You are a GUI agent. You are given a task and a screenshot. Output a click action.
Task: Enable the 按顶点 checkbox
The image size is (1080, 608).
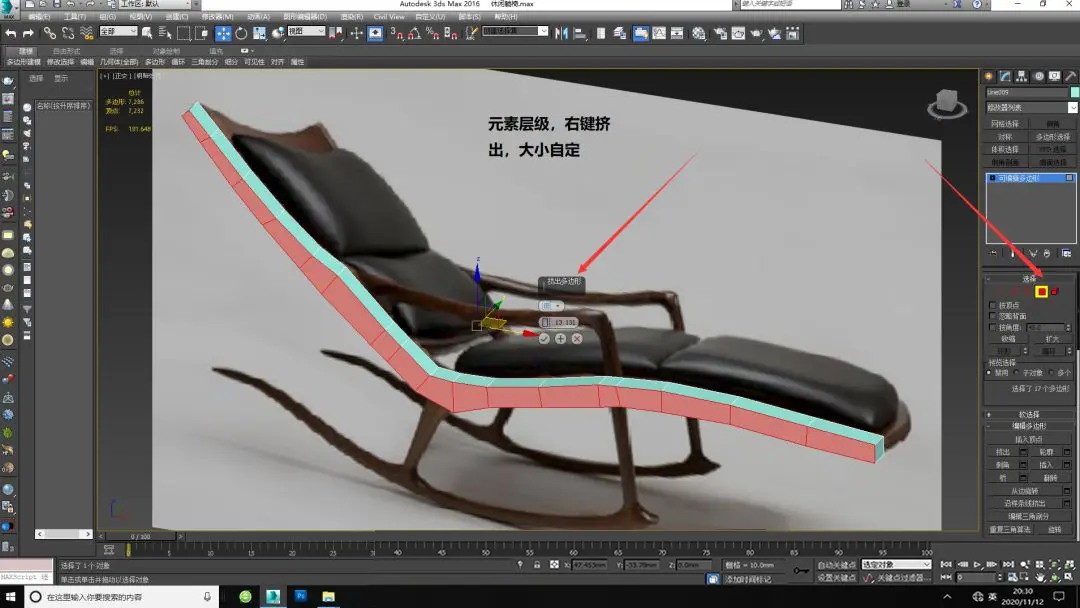click(x=993, y=305)
